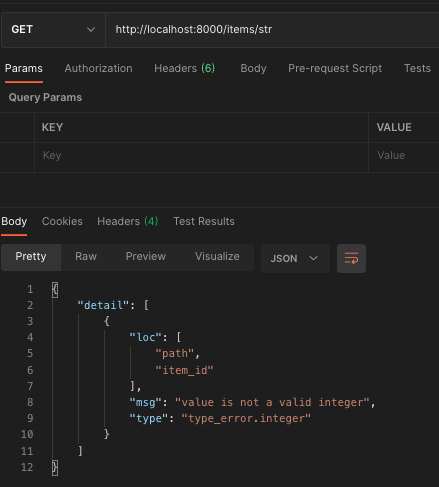The width and height of the screenshot is (439, 487).
Task: Select the request Body tab
Action: tap(253, 68)
